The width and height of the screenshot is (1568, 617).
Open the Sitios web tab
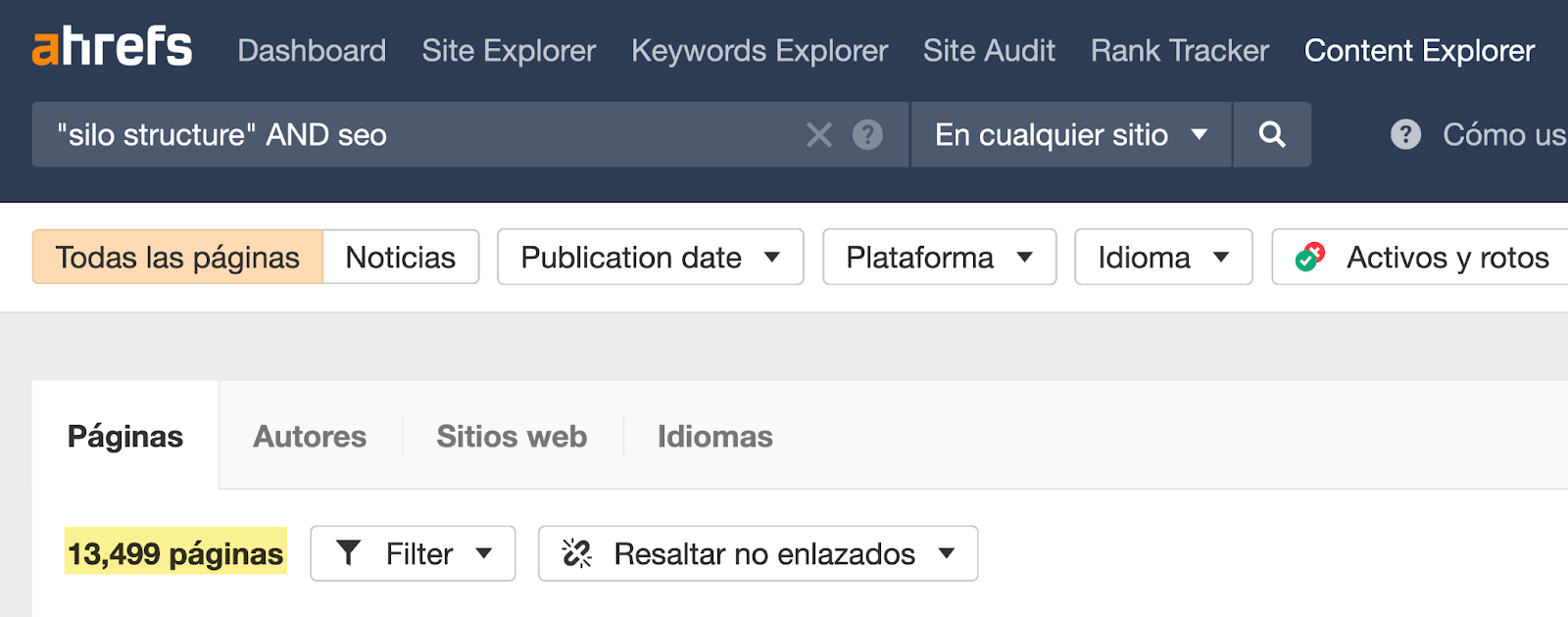pyautogui.click(x=512, y=436)
